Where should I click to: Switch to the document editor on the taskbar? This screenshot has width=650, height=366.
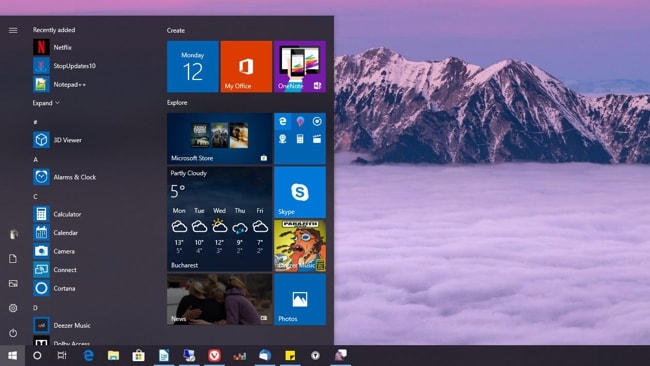pyautogui.click(x=164, y=356)
